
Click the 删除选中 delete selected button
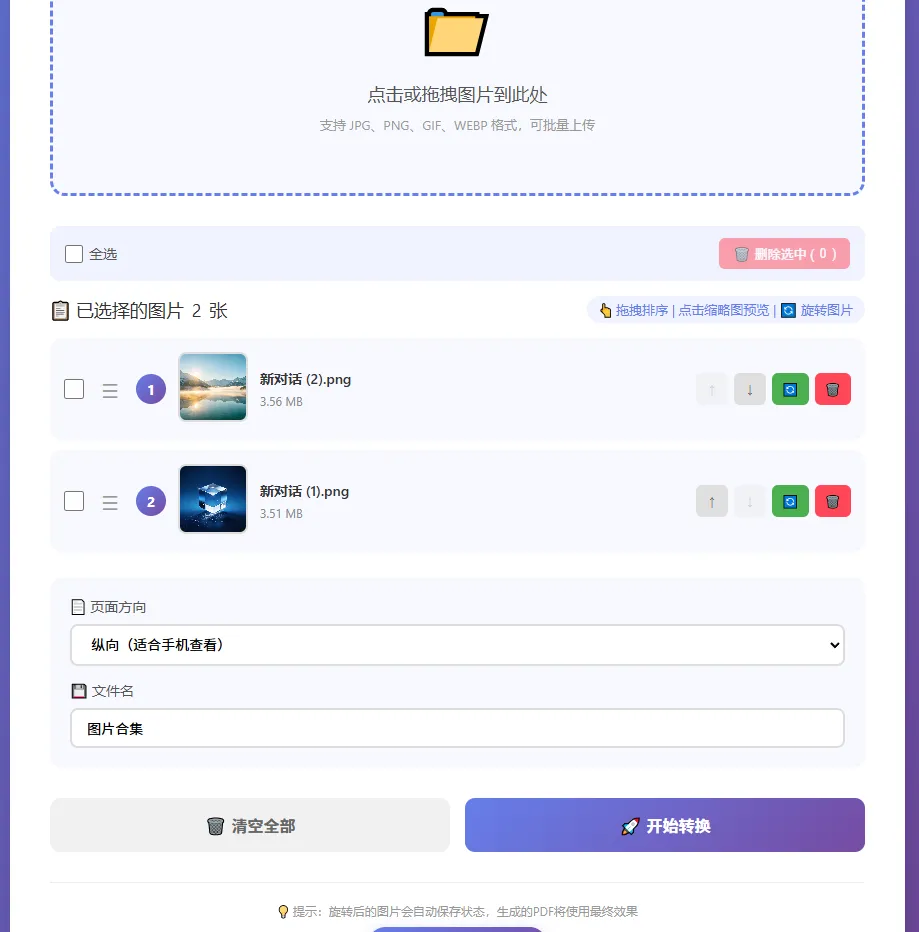[784, 254]
